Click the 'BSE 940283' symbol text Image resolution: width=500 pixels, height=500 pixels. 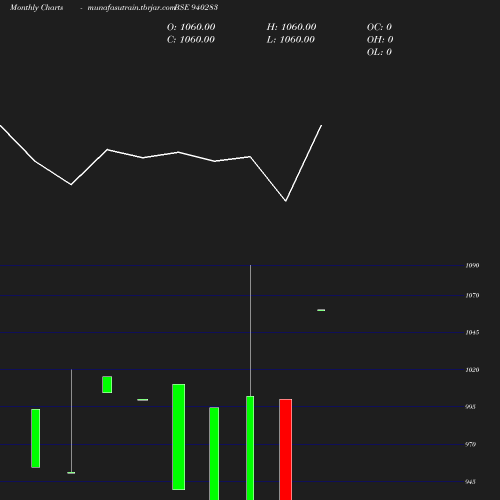point(196,7)
